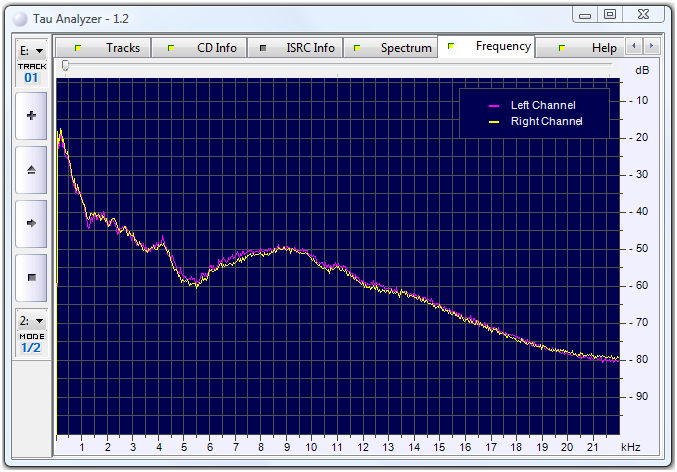Screen dimensions: 677x472
Task: Click the plus button in the sidebar
Action: (x=30, y=116)
